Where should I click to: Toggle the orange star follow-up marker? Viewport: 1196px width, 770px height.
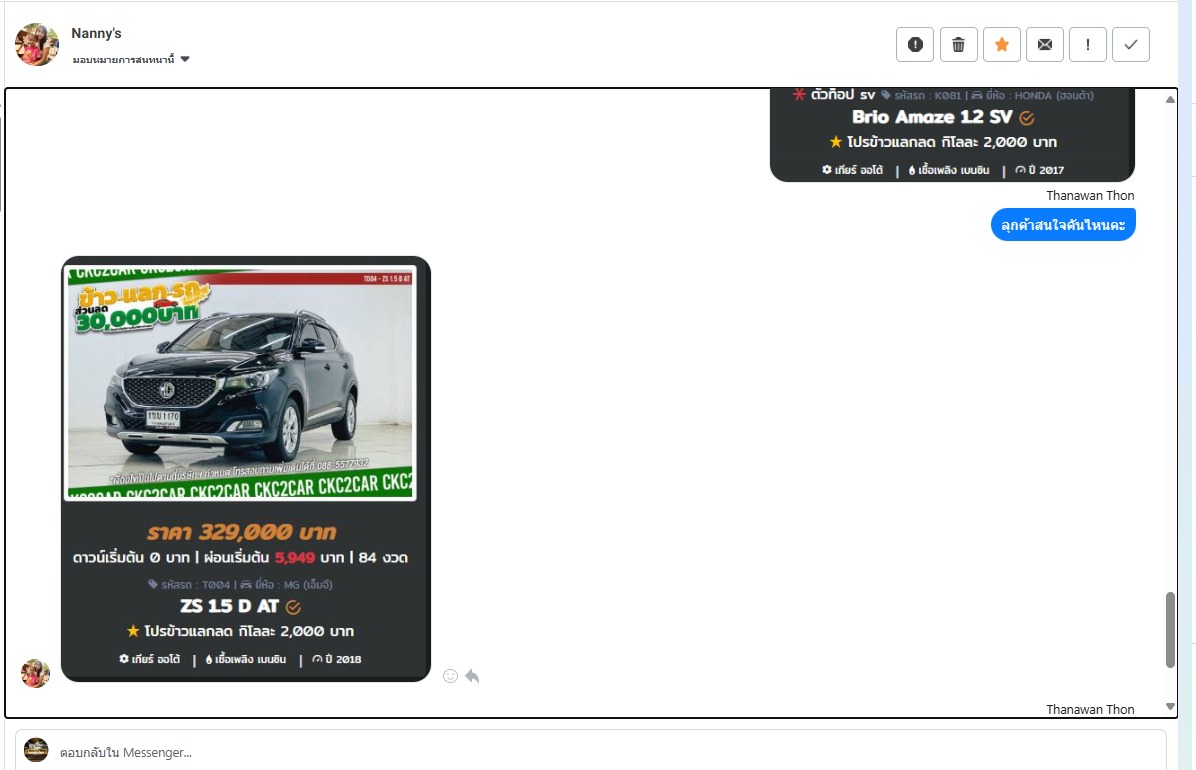coord(1001,44)
